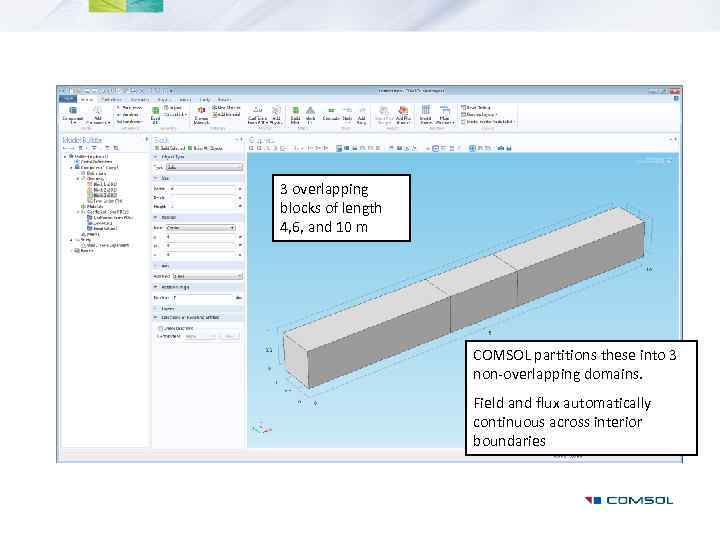This screenshot has height=540, width=720.
Task: Switch to the Geometry ribbon tab
Action: tap(140, 100)
